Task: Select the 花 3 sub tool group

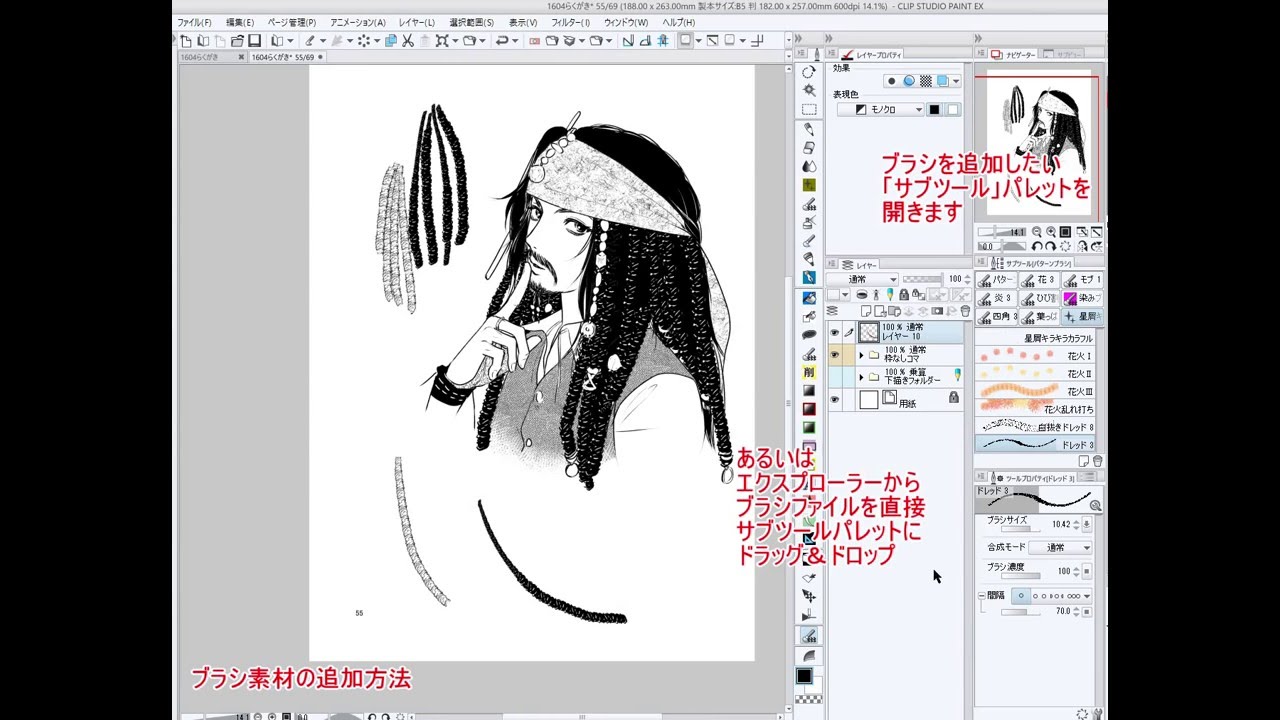Action: [x=1039, y=280]
